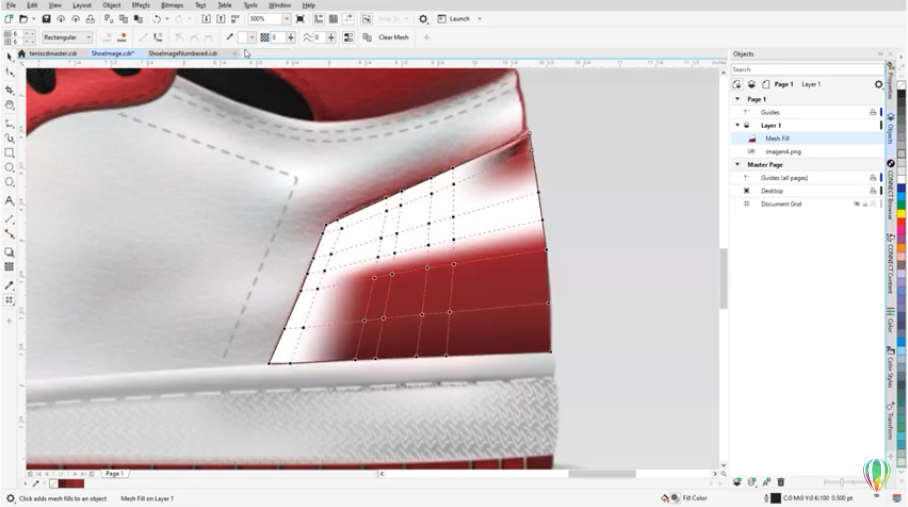The height and width of the screenshot is (507, 908).
Task: Toggle the snap off button
Action: pos(367,19)
